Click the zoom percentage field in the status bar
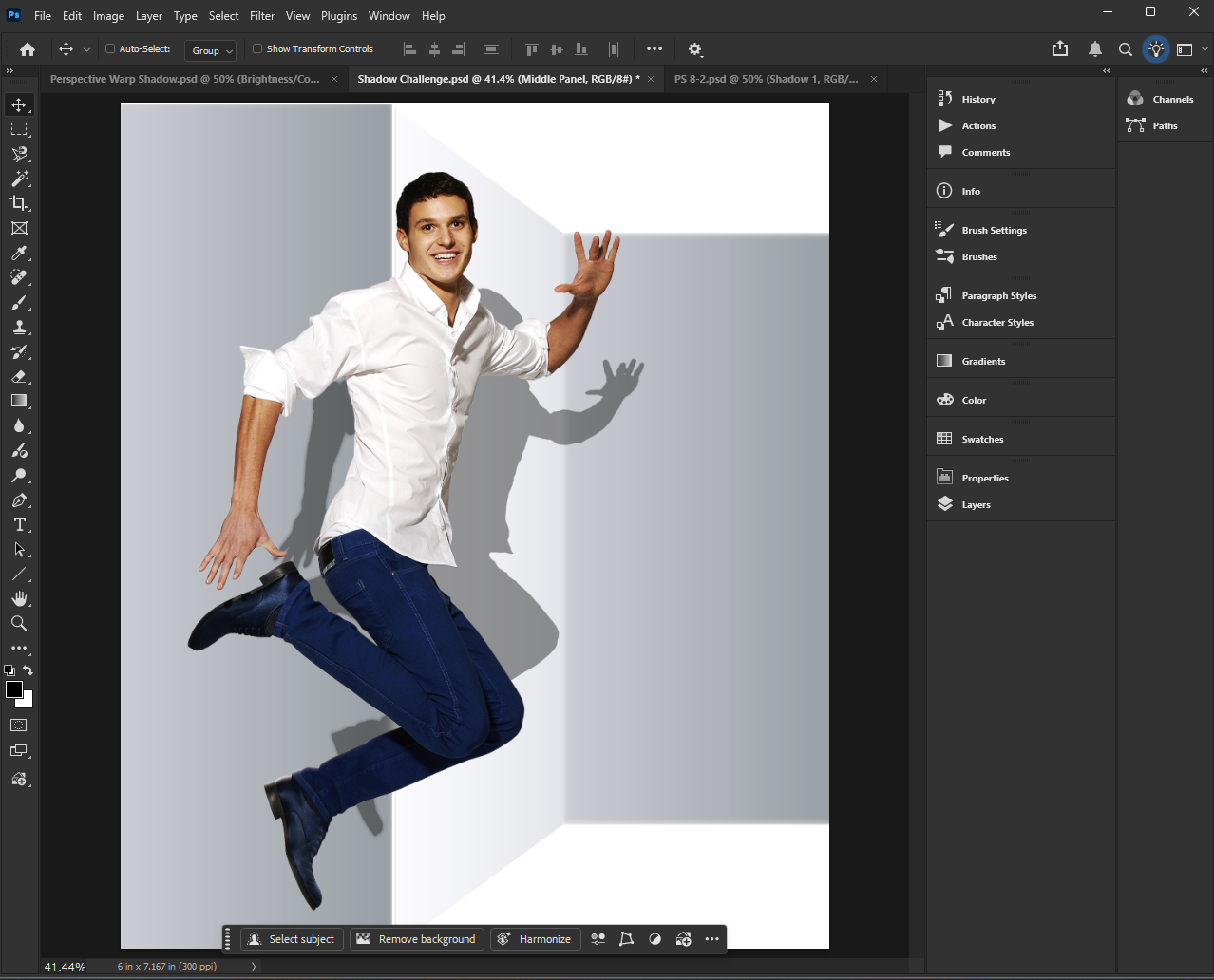 65,966
